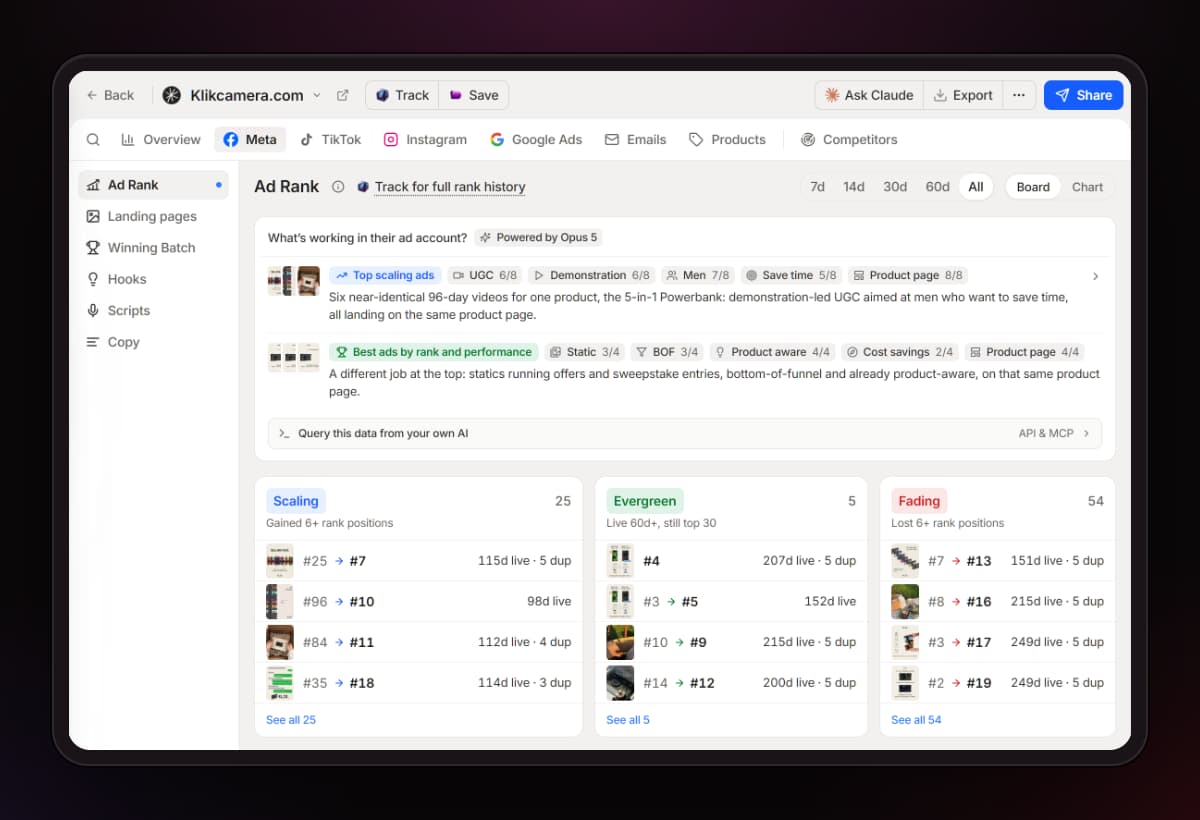
Task: Open the Google Ads tab
Action: (536, 140)
